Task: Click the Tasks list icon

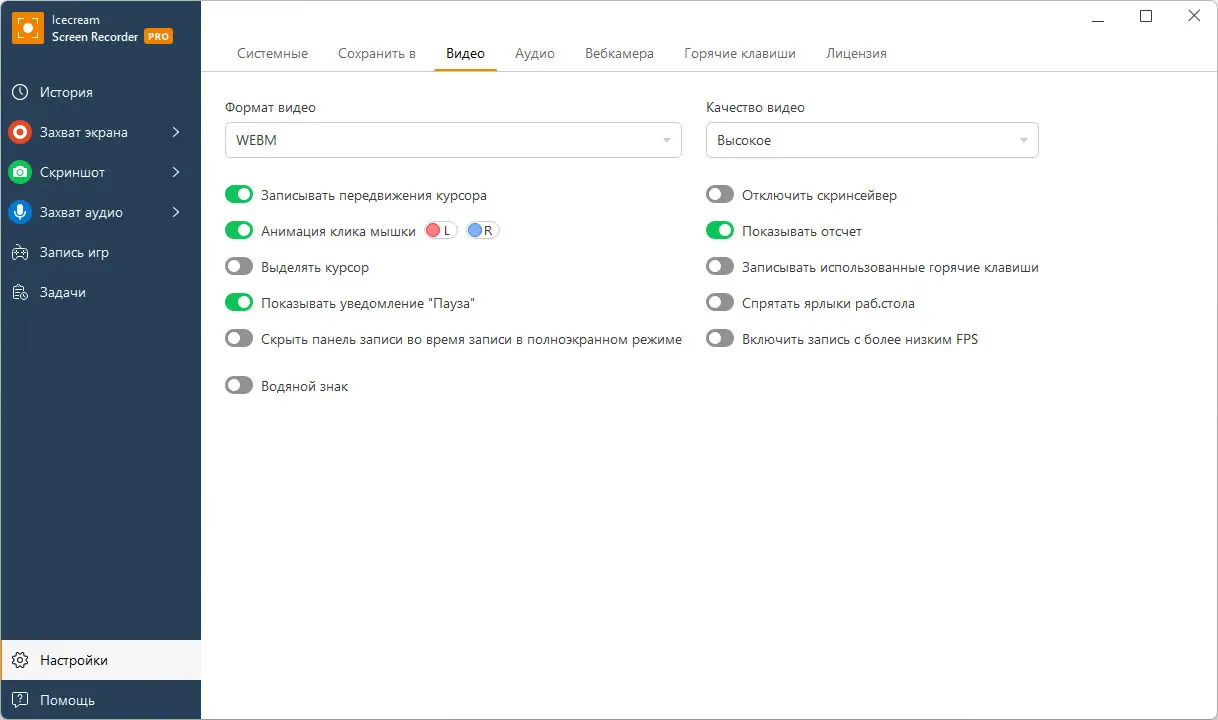Action: pyautogui.click(x=20, y=292)
